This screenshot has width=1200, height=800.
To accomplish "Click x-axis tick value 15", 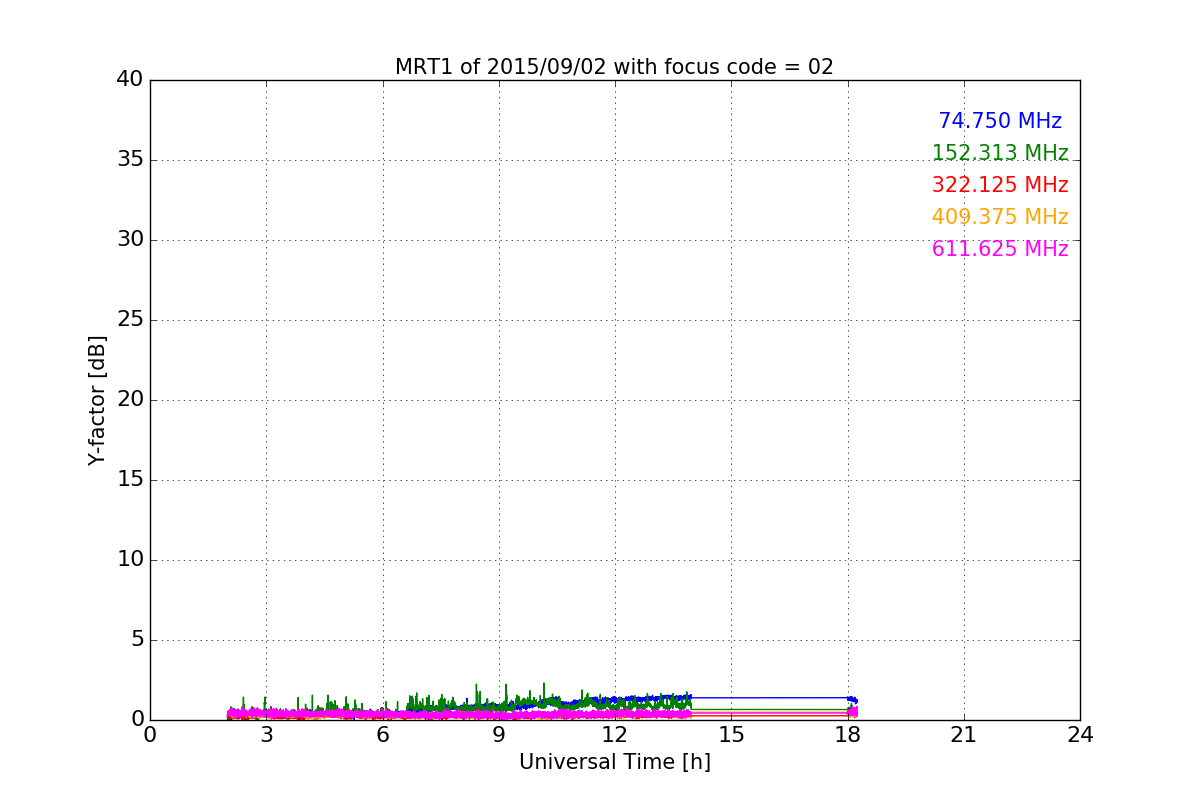I will [x=731, y=735].
